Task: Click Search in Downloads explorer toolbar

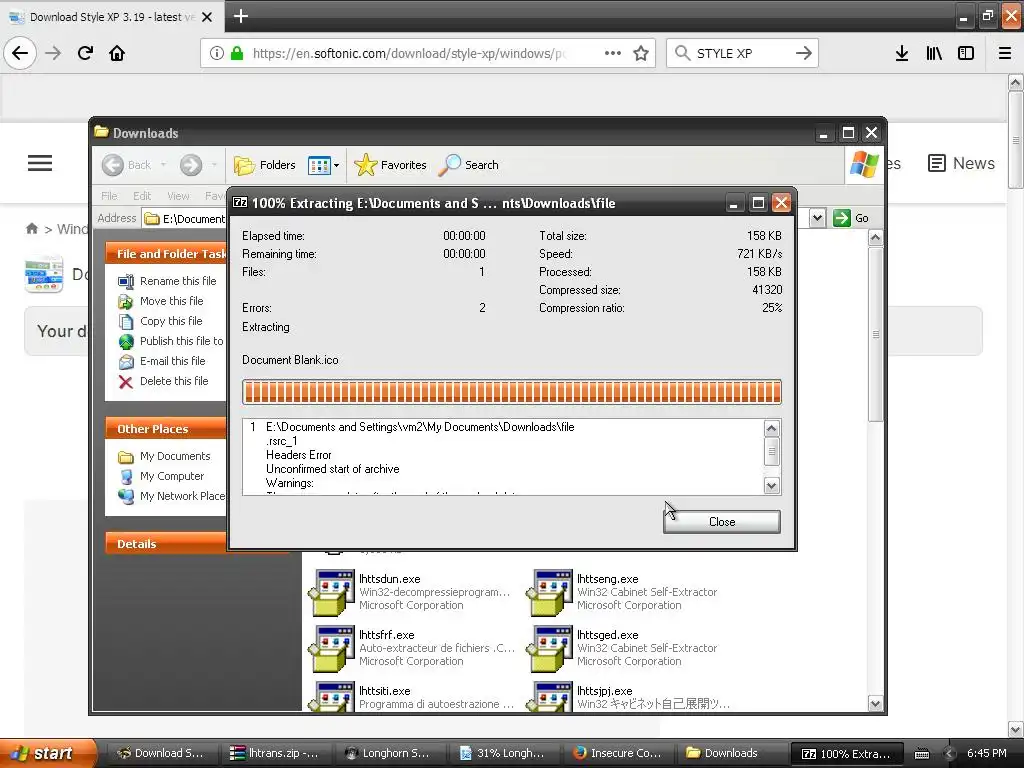Action: point(468,165)
